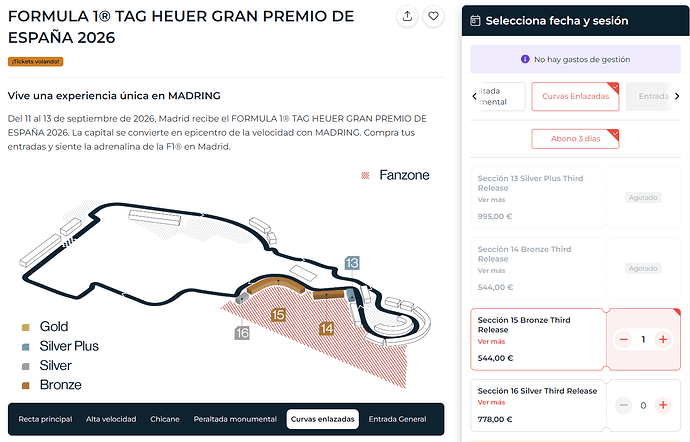Select section 13 marker on circuit map

[x=352, y=263]
